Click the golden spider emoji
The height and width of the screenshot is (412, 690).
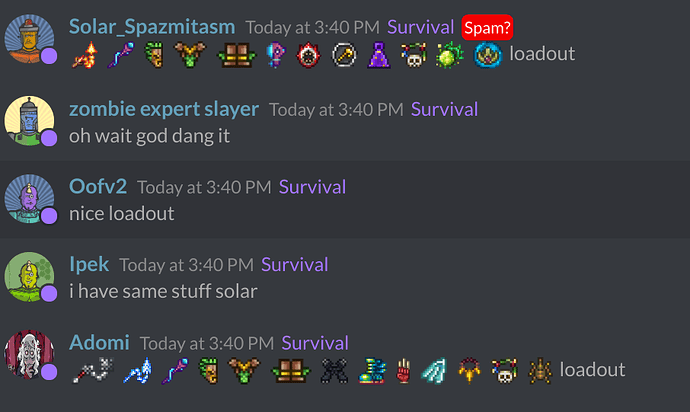(540, 370)
